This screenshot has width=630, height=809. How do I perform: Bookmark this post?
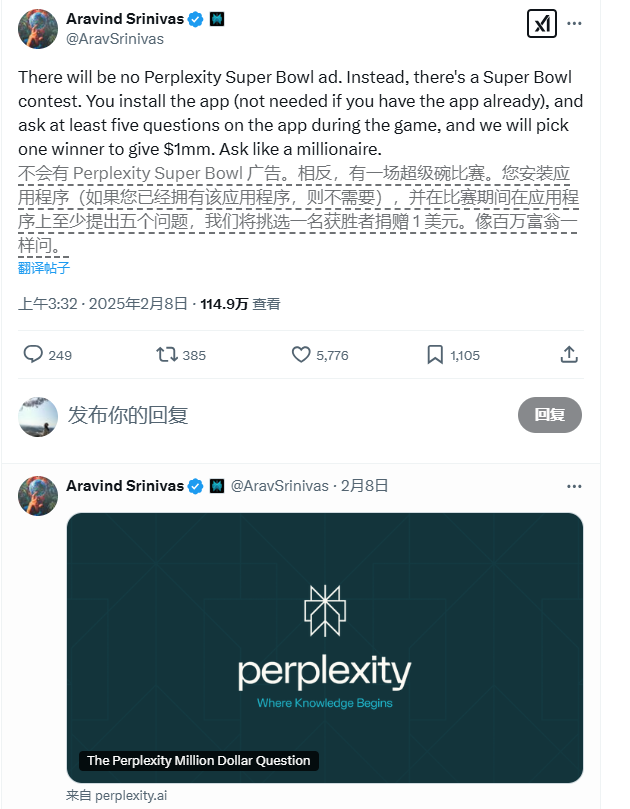click(x=435, y=354)
